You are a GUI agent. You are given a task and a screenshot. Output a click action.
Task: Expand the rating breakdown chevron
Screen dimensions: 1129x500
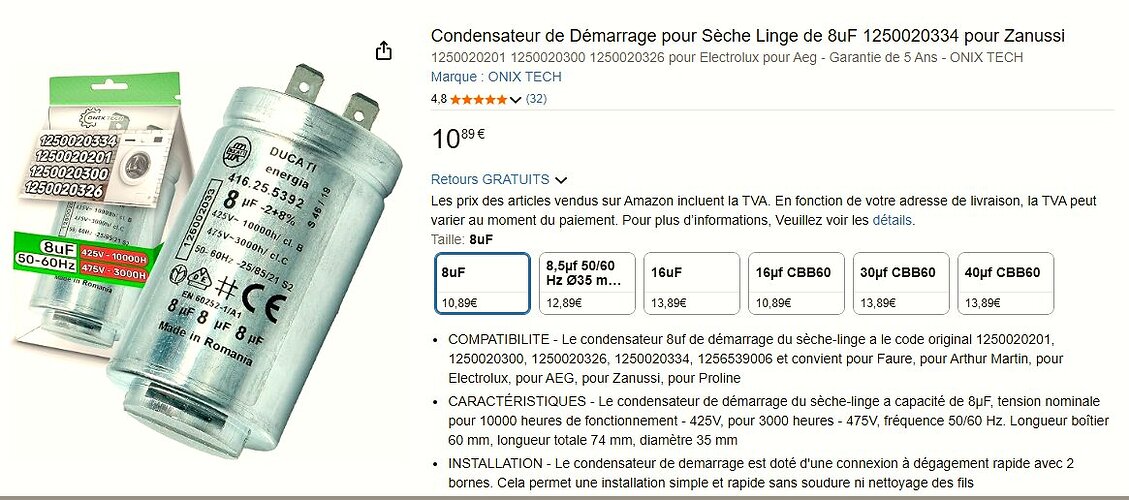point(515,100)
